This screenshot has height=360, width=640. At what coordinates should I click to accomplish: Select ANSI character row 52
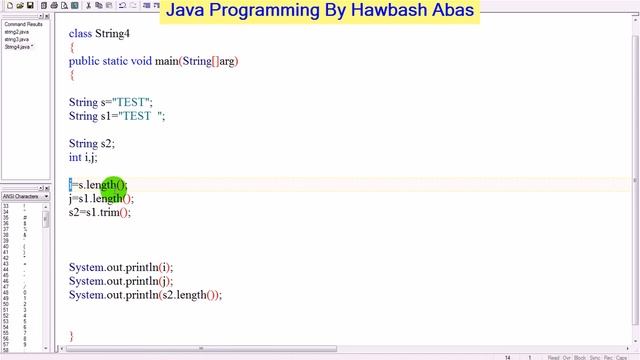pyautogui.click(x=21, y=316)
